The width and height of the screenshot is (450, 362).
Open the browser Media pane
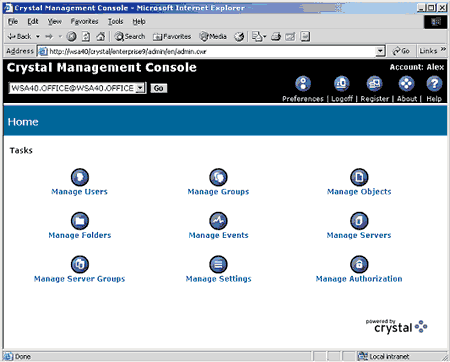click(x=213, y=36)
